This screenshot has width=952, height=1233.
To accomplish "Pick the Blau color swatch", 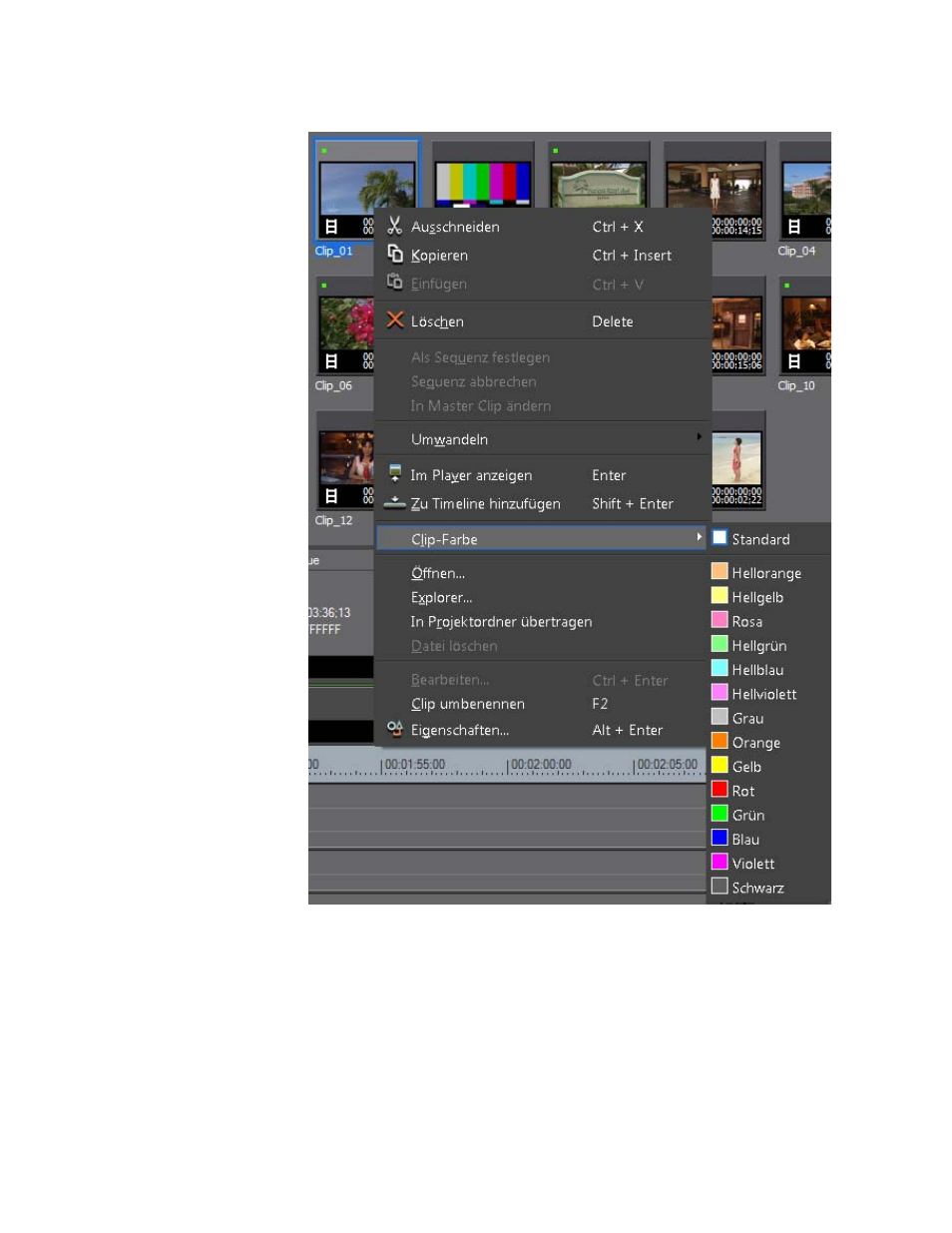I will point(719,838).
